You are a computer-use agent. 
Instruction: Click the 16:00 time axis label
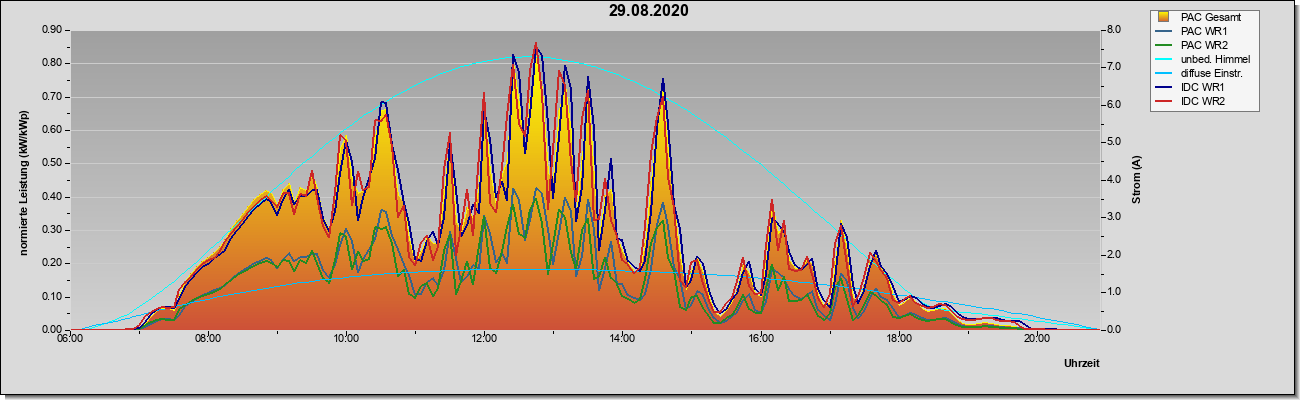coord(760,338)
